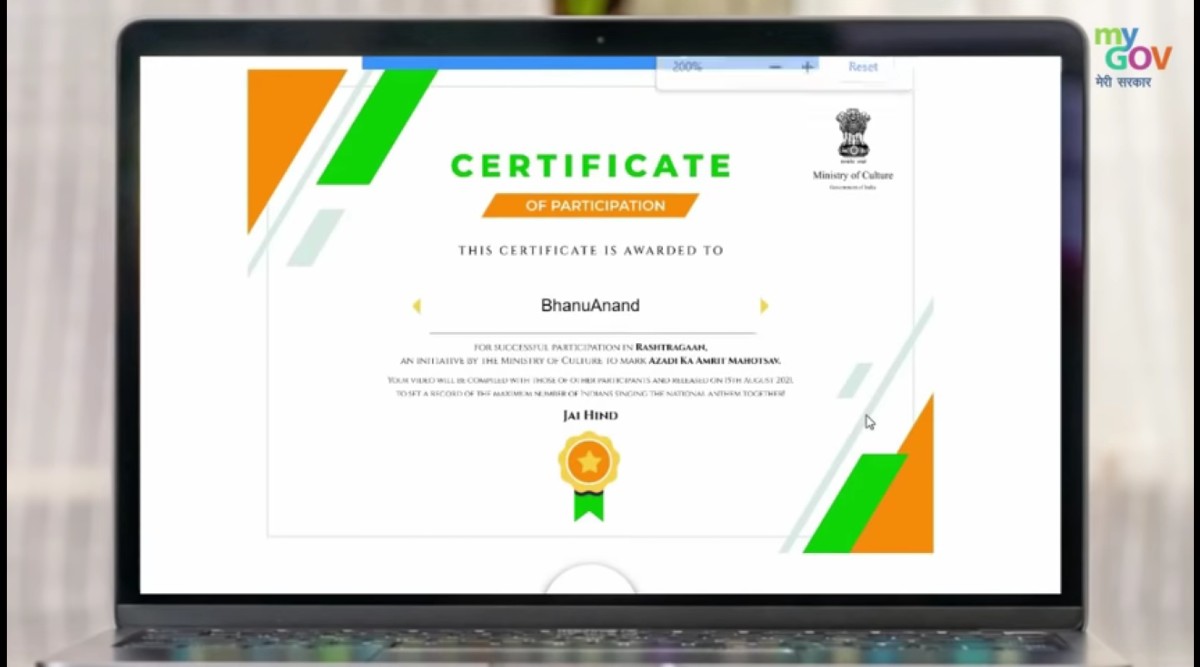This screenshot has height=667, width=1200.
Task: Click the JAI HIND text
Action: point(590,415)
